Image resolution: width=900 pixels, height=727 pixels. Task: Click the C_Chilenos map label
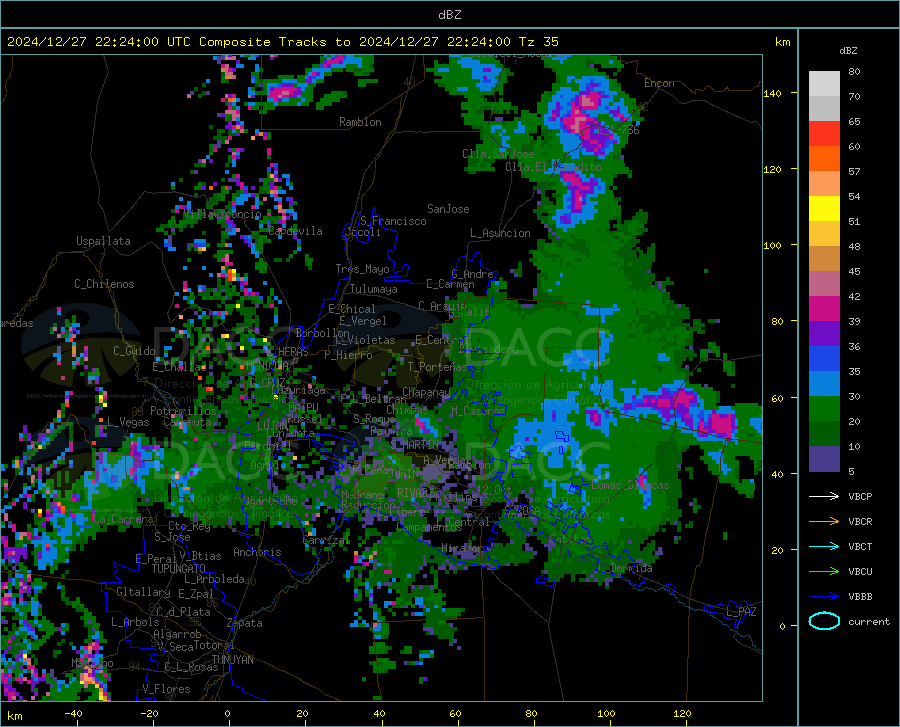104,284
